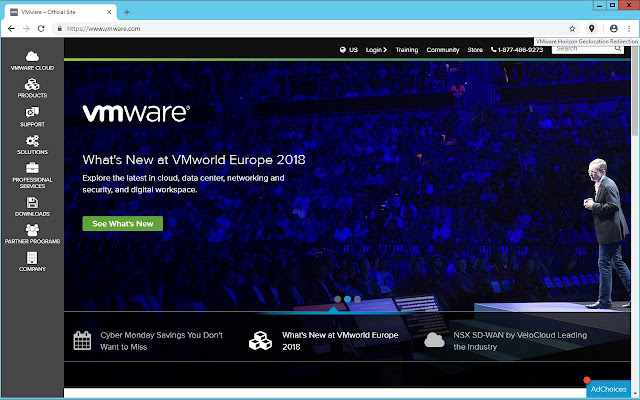Reload the page with refresh icon

[41, 29]
